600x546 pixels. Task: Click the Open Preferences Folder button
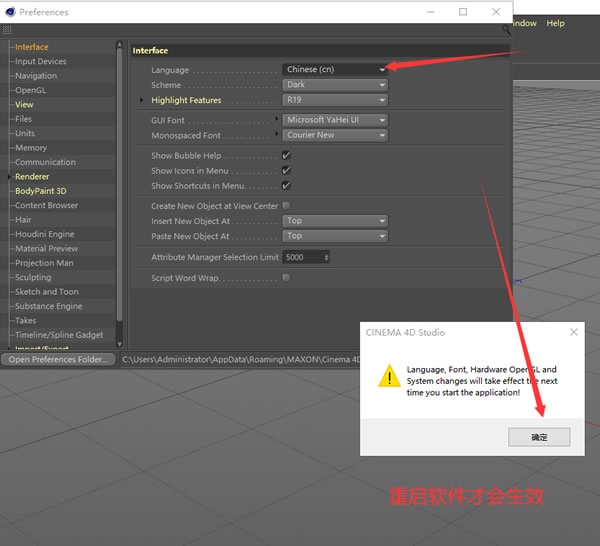coord(58,359)
